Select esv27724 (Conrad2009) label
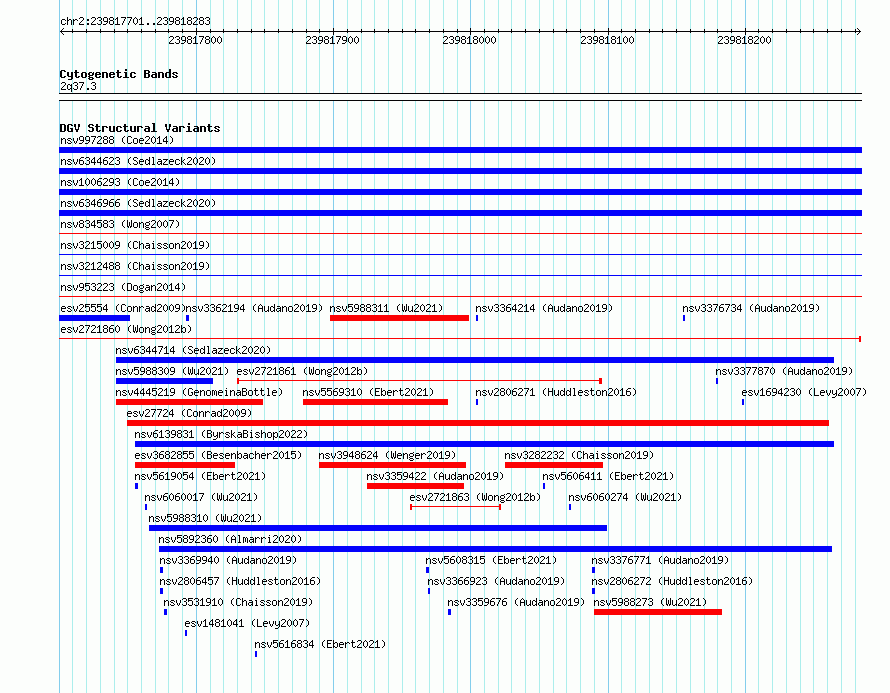890x693 pixels. point(189,413)
